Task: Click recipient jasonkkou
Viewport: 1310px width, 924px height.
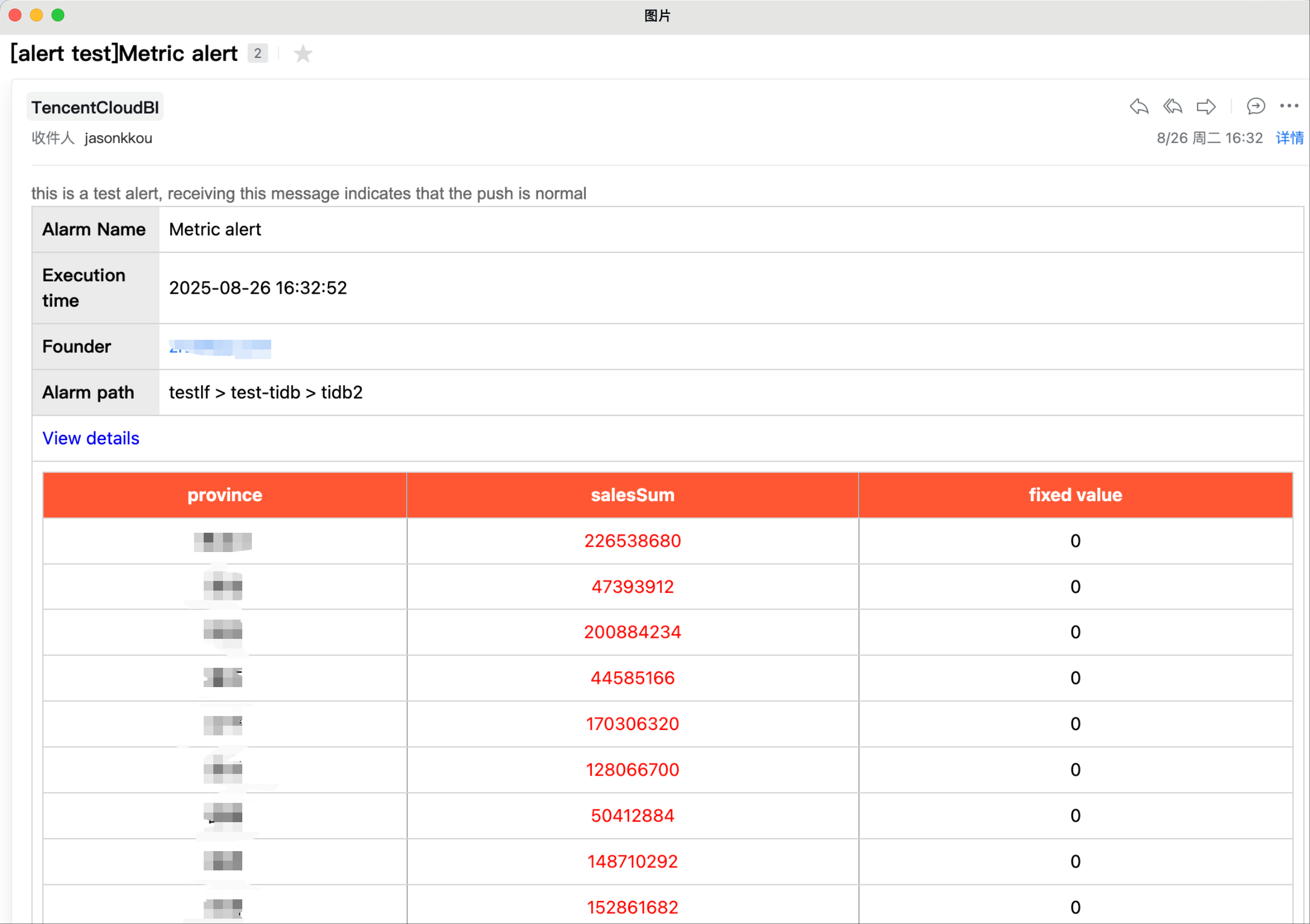Action: pyautogui.click(x=118, y=138)
